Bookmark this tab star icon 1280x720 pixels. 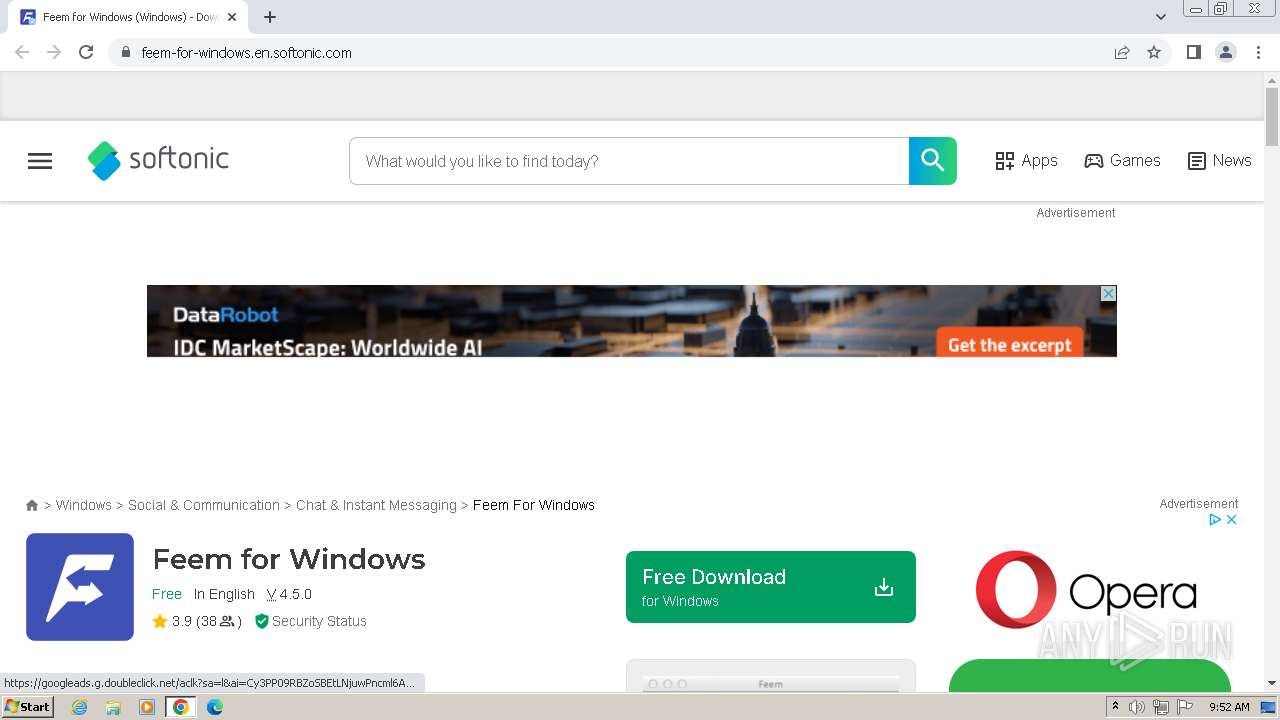click(x=1154, y=52)
